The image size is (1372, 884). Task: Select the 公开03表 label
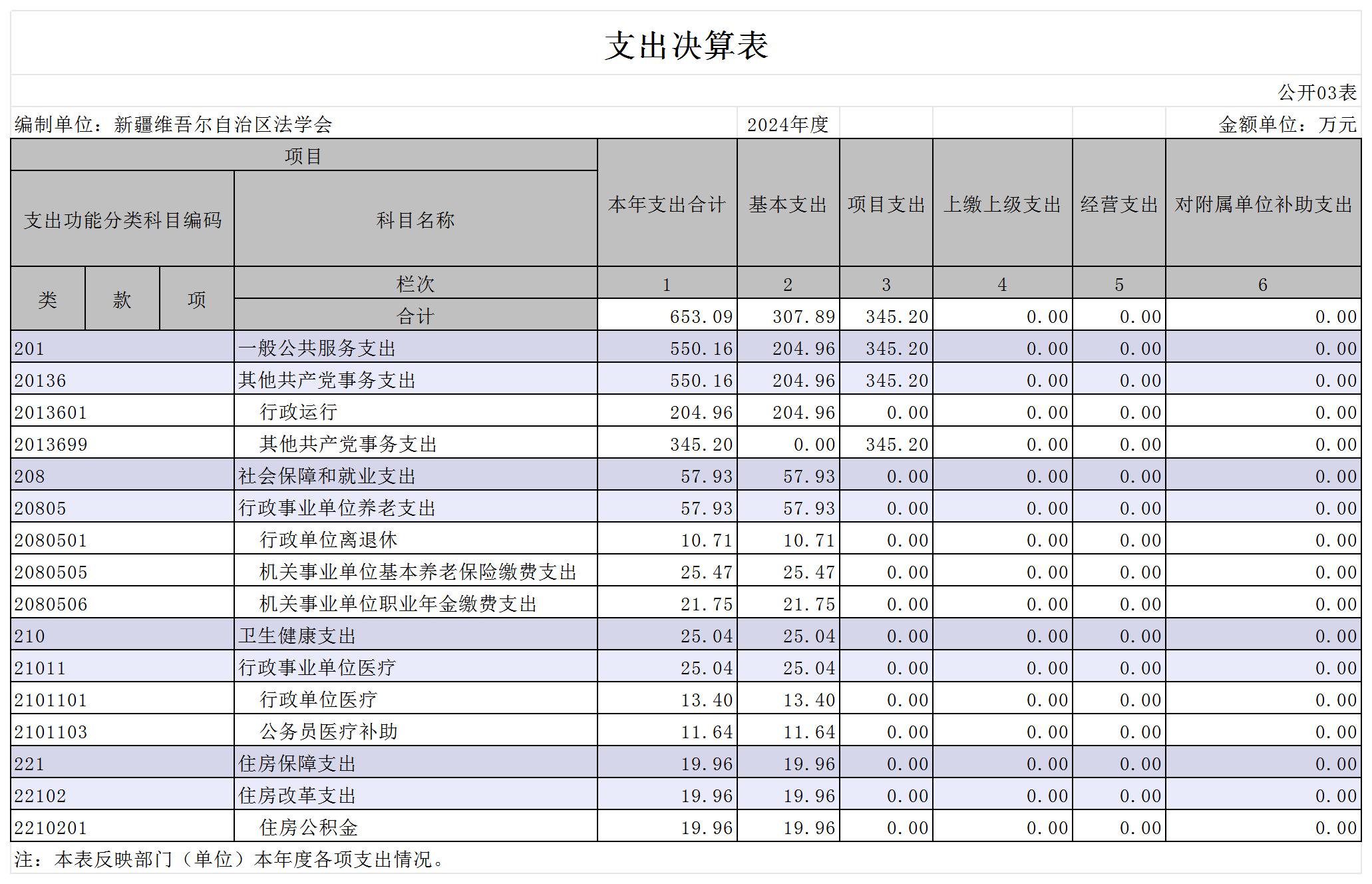coord(1316,93)
